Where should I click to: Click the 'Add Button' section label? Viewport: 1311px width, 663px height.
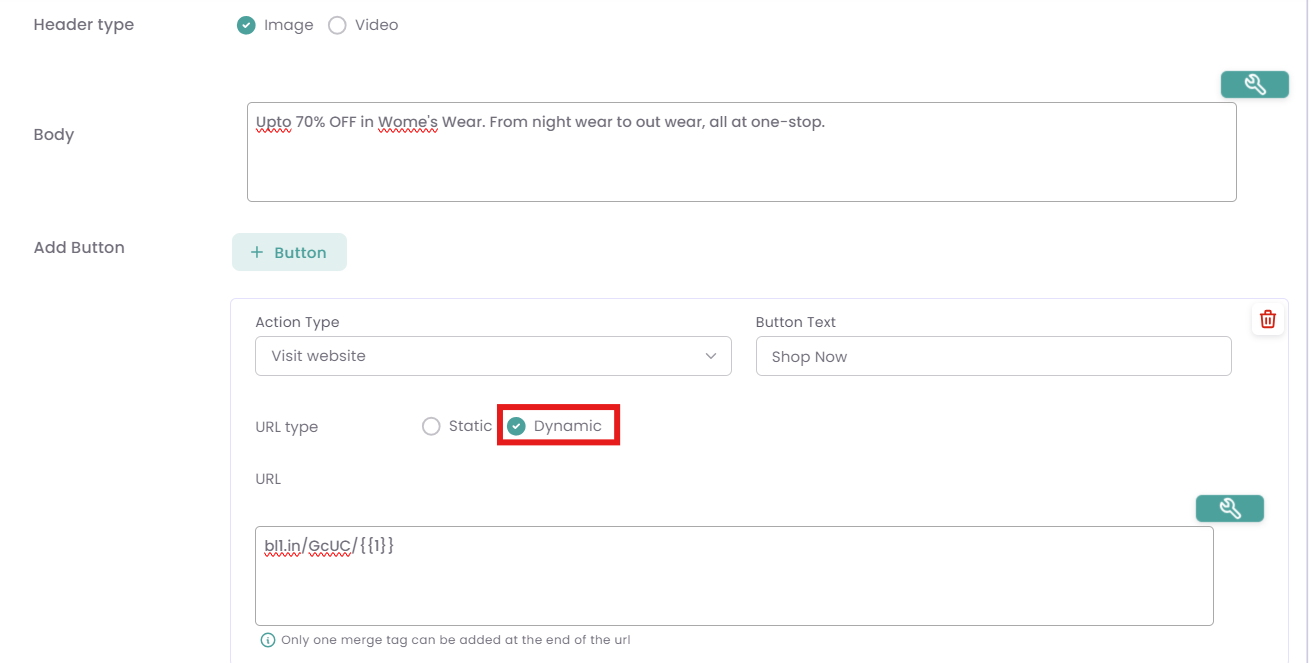79,248
